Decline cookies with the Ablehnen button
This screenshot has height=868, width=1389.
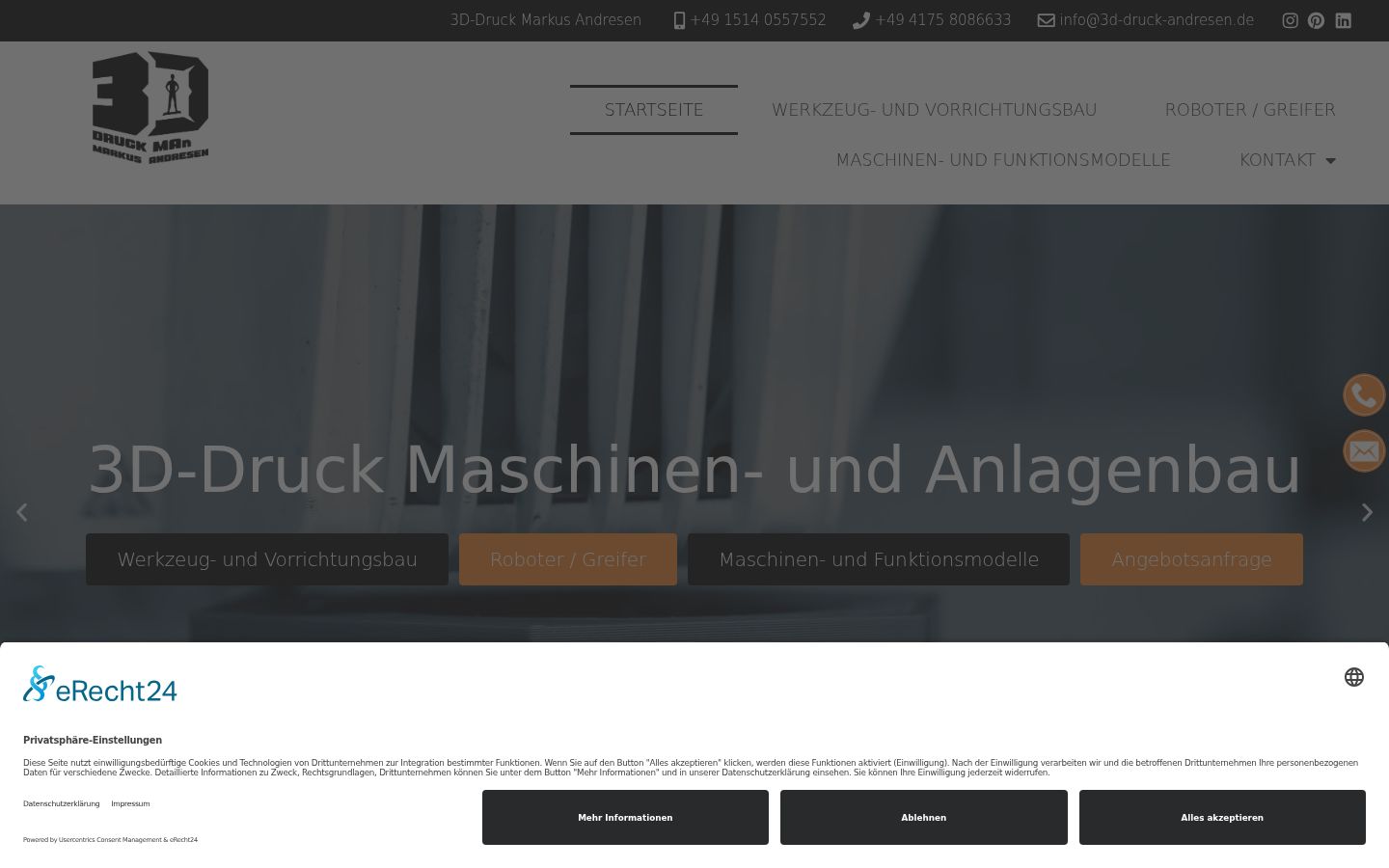point(924,818)
